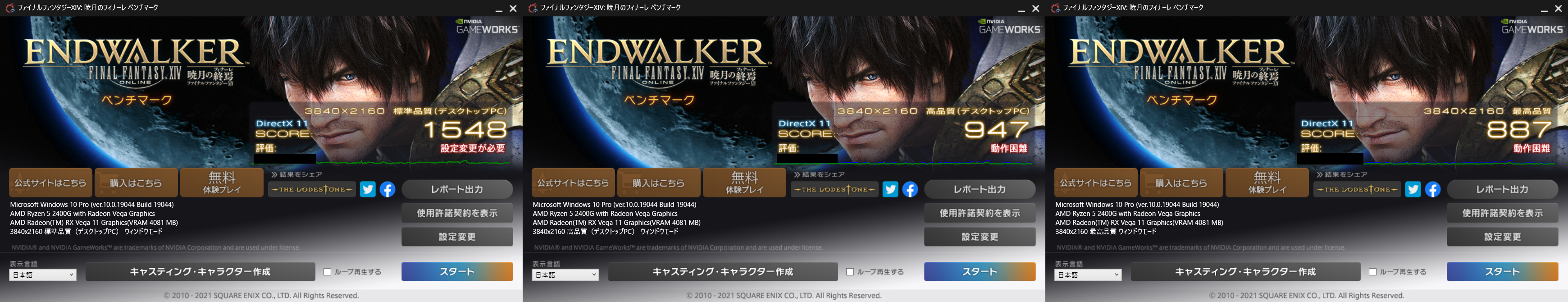
Task: Open The Lodestone share in the left window
Action: coord(312,189)
